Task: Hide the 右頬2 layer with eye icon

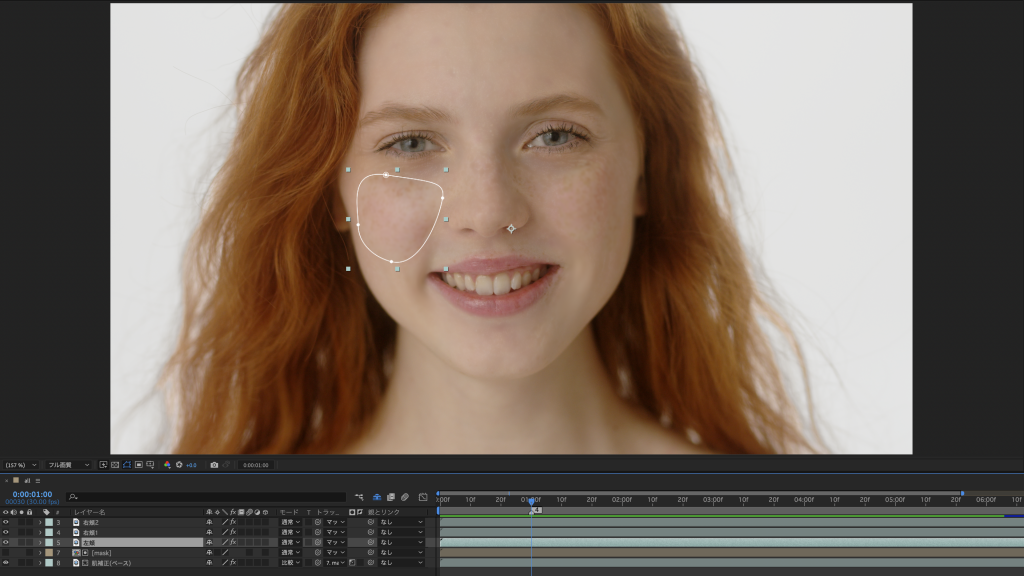Action: pos(5,522)
